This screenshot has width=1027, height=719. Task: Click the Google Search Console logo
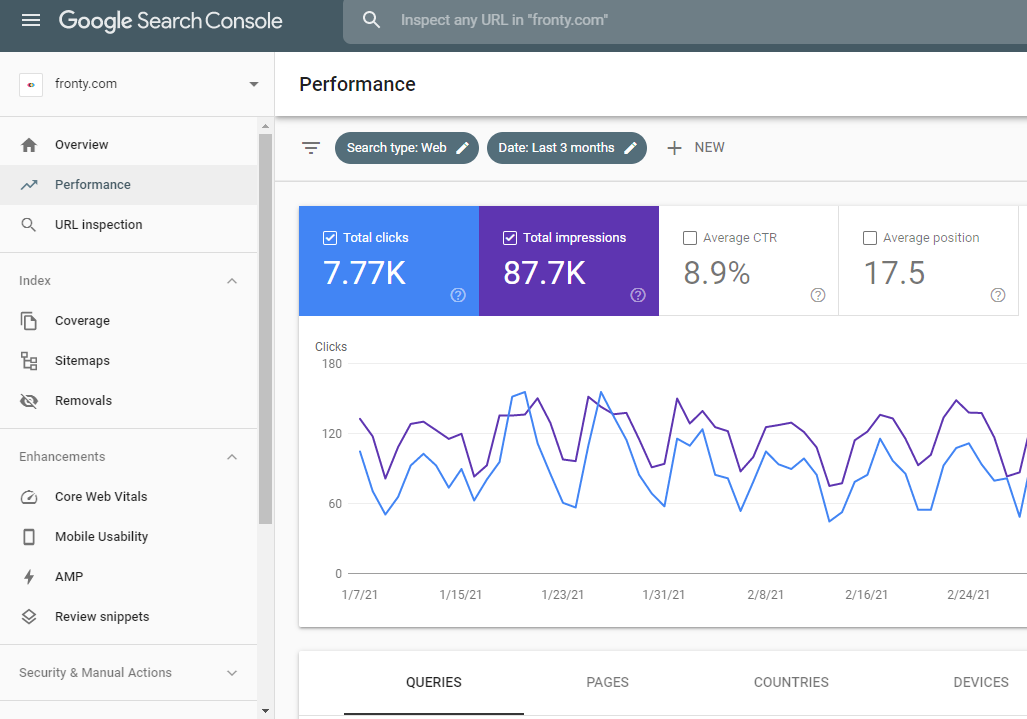170,20
